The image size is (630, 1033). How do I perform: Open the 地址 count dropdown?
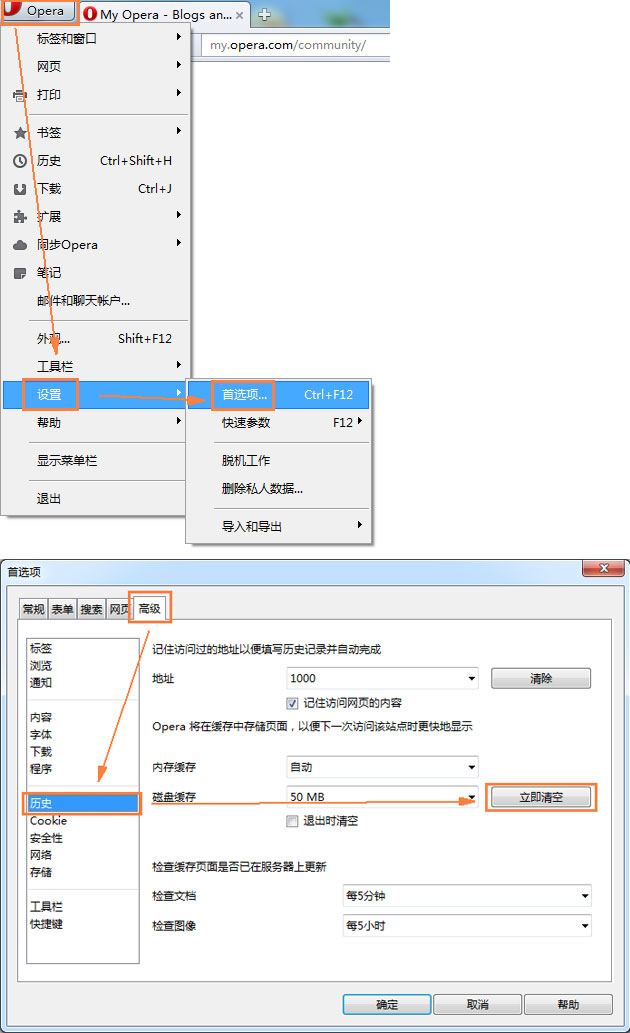(382, 678)
